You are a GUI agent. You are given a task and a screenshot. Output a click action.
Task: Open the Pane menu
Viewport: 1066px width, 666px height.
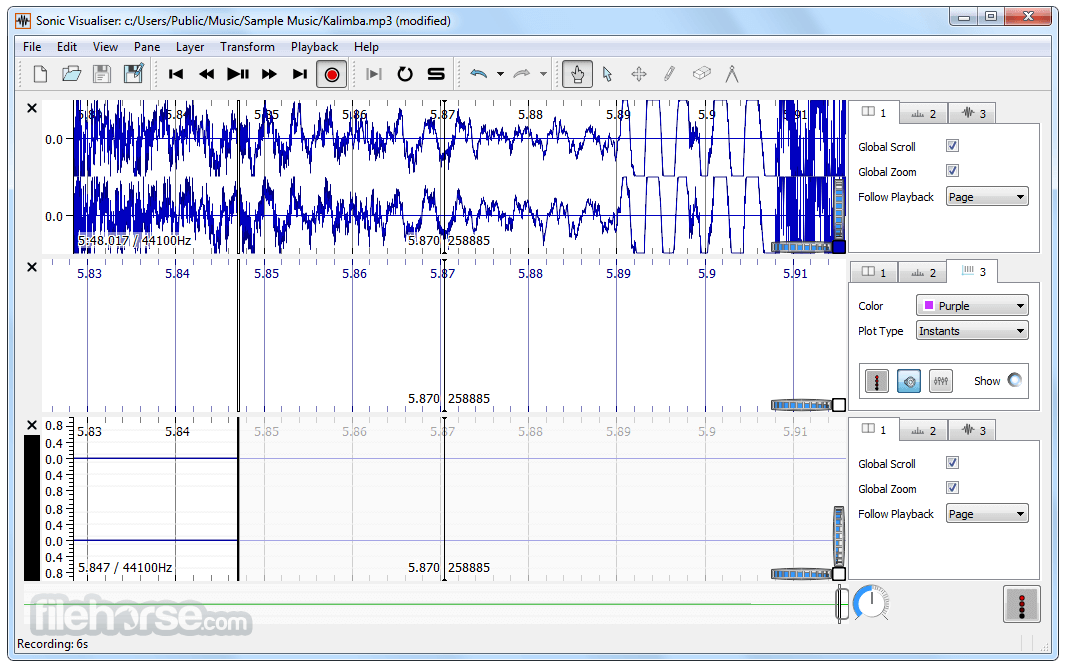coord(147,47)
